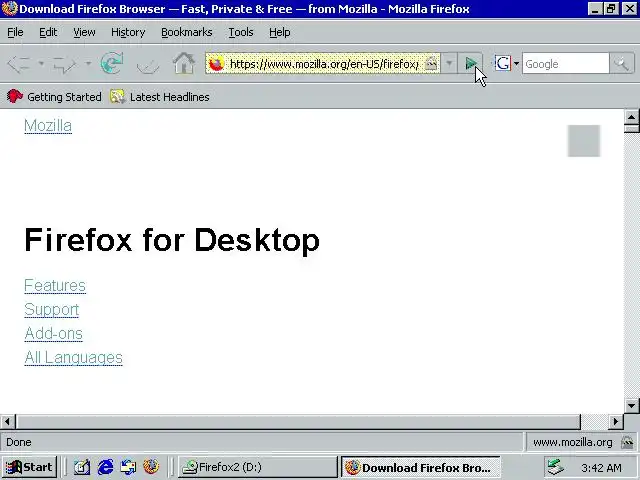640x480 pixels.
Task: Open the Edit menu
Action: click(48, 32)
